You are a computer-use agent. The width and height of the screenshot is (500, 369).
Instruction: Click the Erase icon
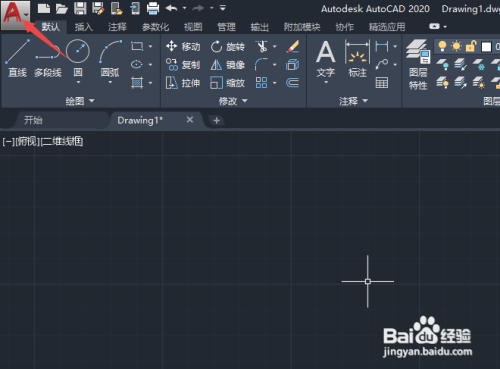(293, 46)
